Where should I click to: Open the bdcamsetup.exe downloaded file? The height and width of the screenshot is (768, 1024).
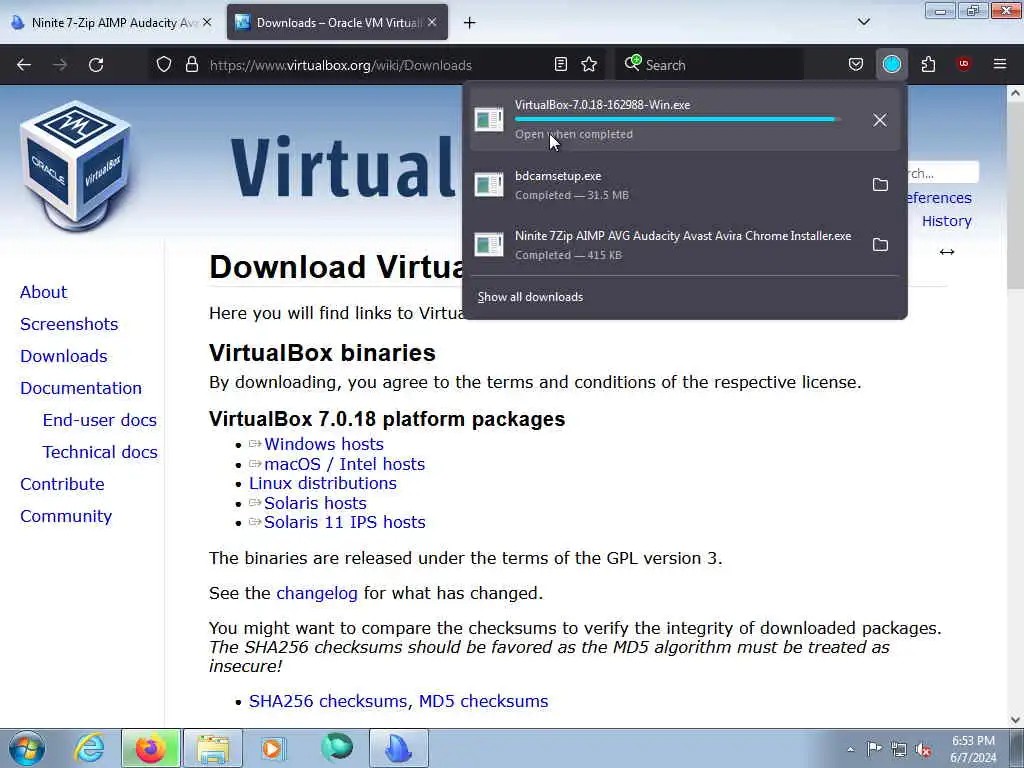666,185
